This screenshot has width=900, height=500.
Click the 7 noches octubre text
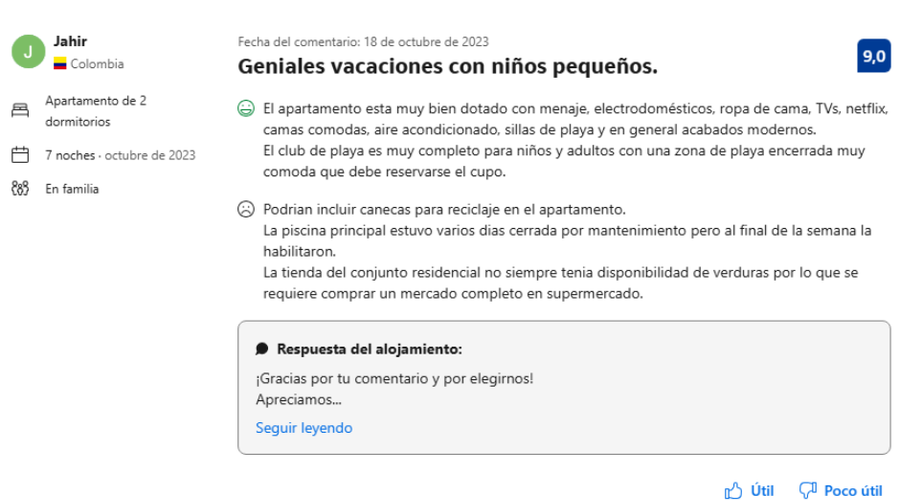pyautogui.click(x=120, y=155)
